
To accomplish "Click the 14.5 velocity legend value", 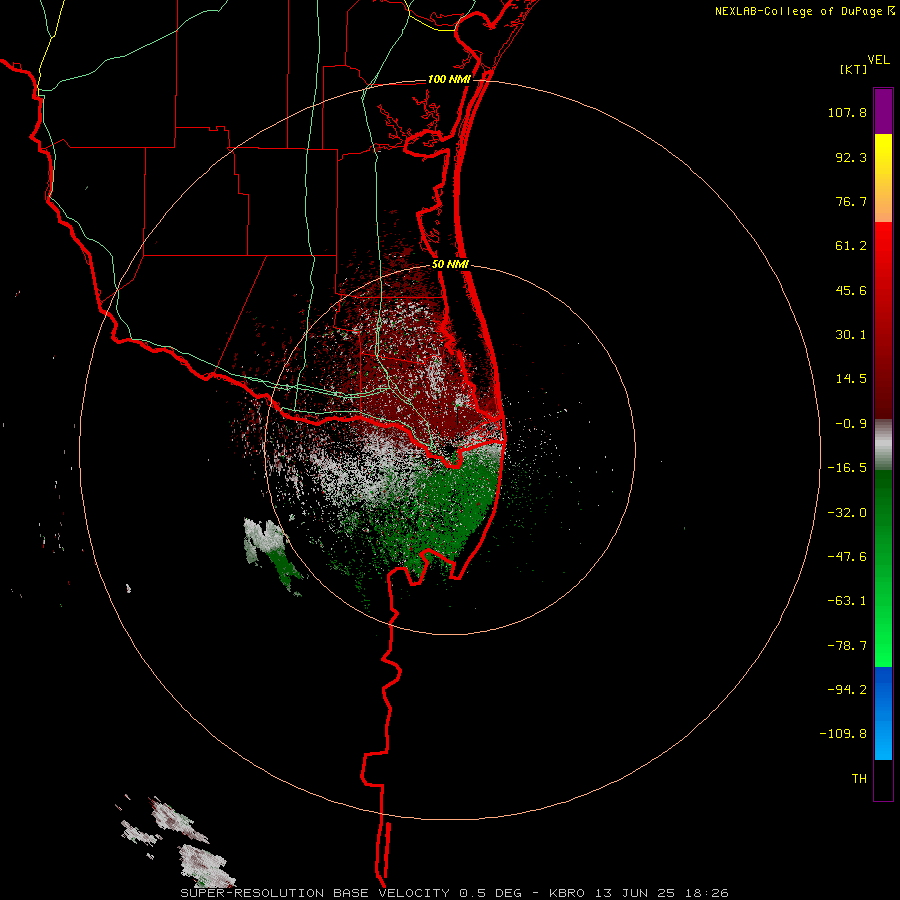I will [x=851, y=379].
